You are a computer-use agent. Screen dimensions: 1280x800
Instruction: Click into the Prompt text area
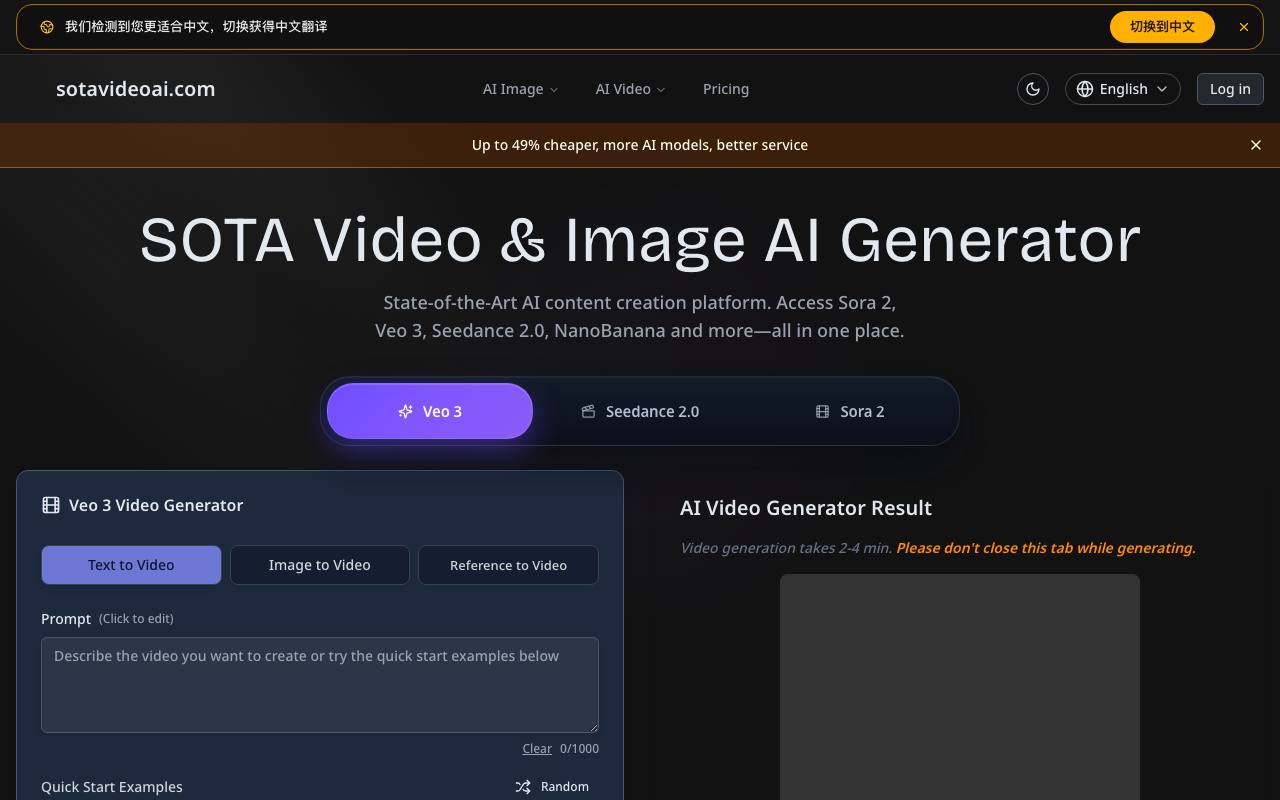(x=320, y=685)
